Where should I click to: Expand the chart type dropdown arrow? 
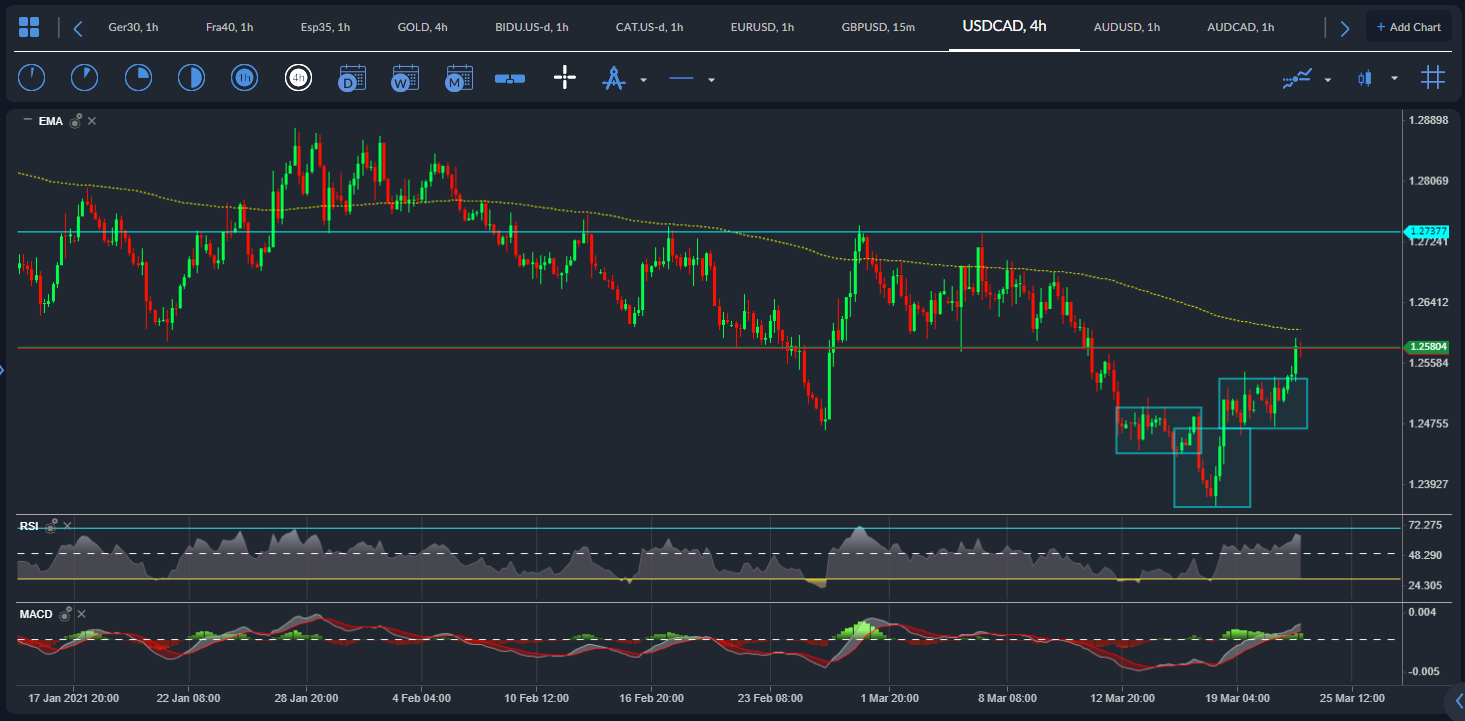tap(1394, 80)
